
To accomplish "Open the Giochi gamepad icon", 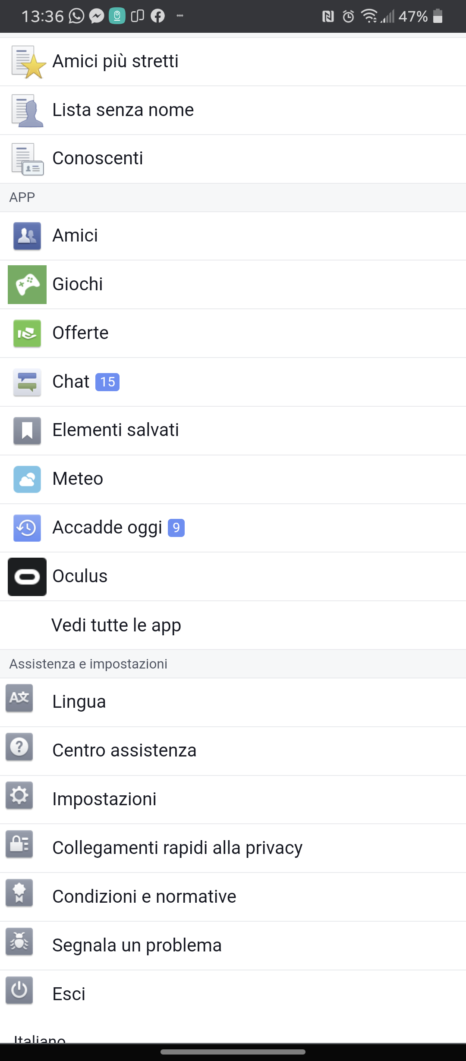I will pos(27,284).
